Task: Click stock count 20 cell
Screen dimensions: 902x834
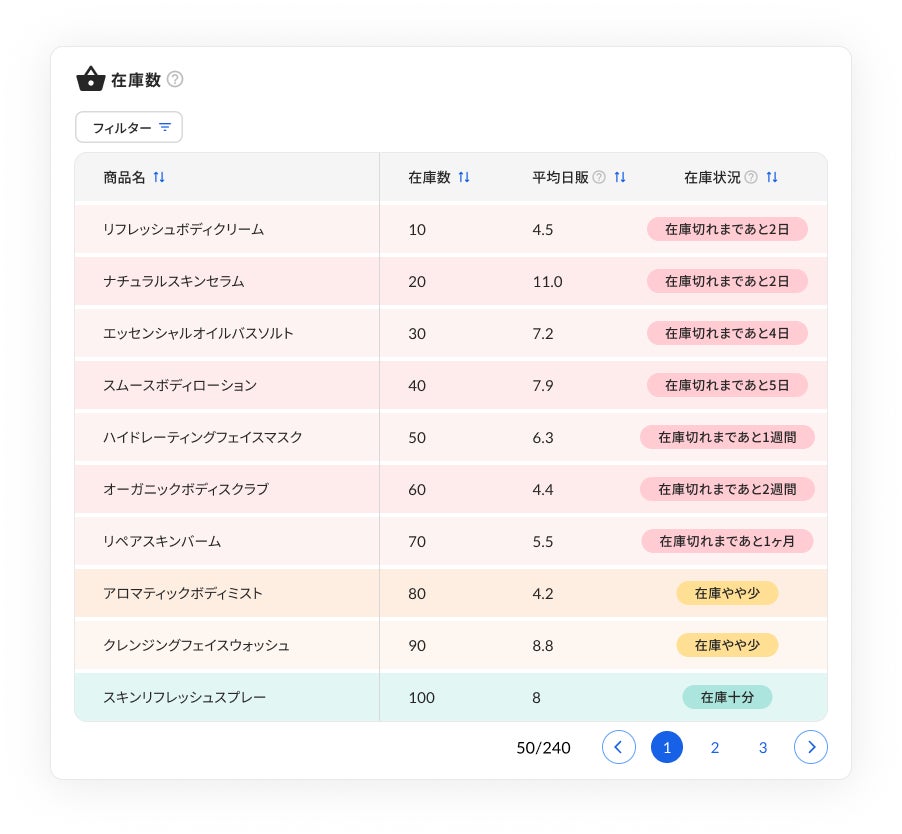Action: coord(417,282)
